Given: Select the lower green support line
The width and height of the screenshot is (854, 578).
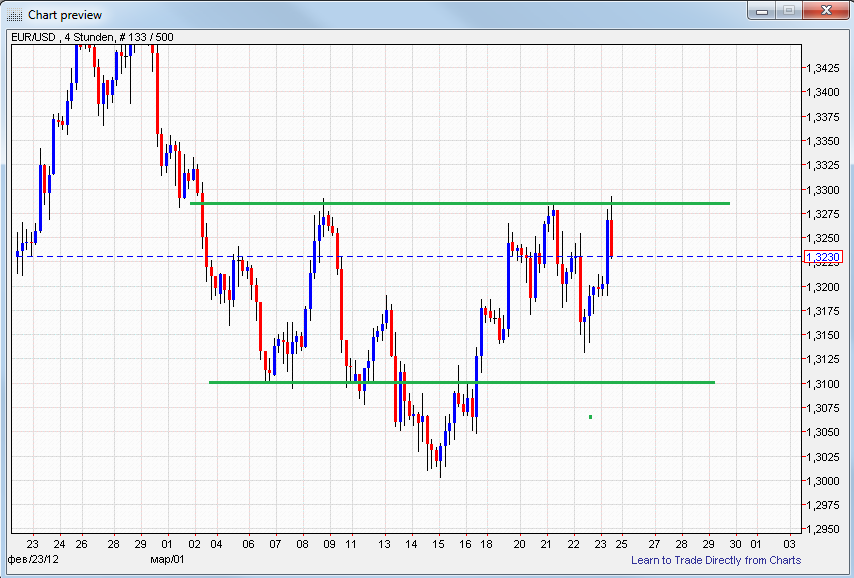Looking at the screenshot, I should point(462,382).
